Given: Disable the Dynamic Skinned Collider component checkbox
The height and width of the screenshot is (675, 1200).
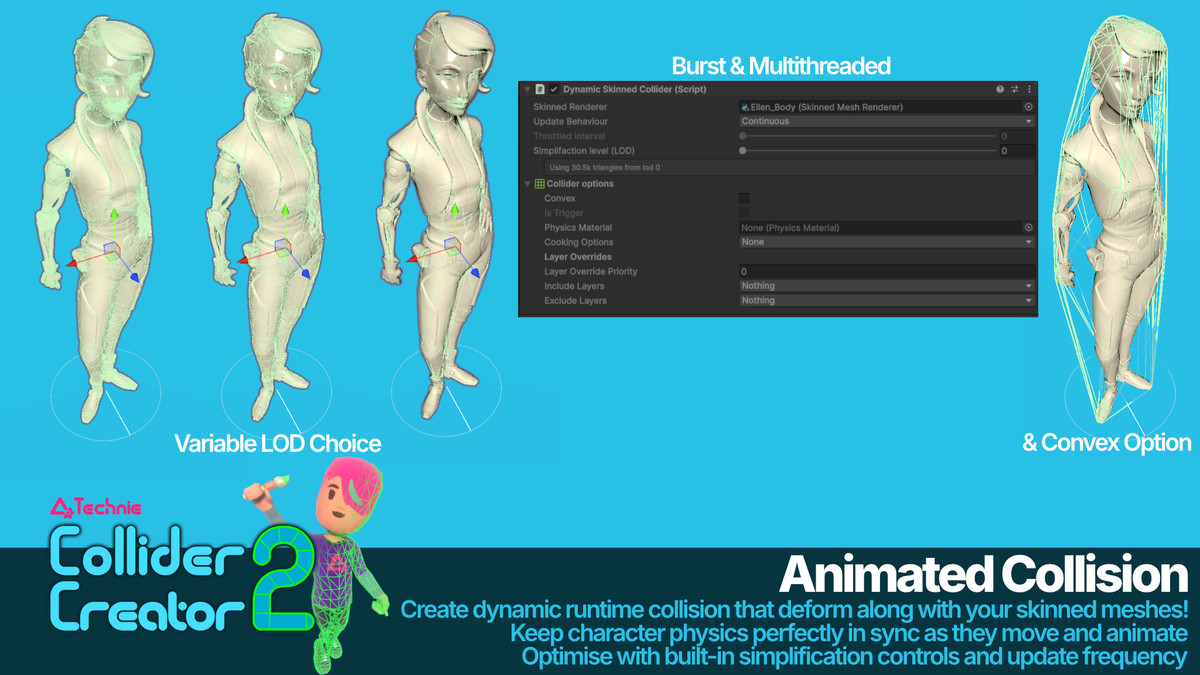Looking at the screenshot, I should [x=554, y=89].
